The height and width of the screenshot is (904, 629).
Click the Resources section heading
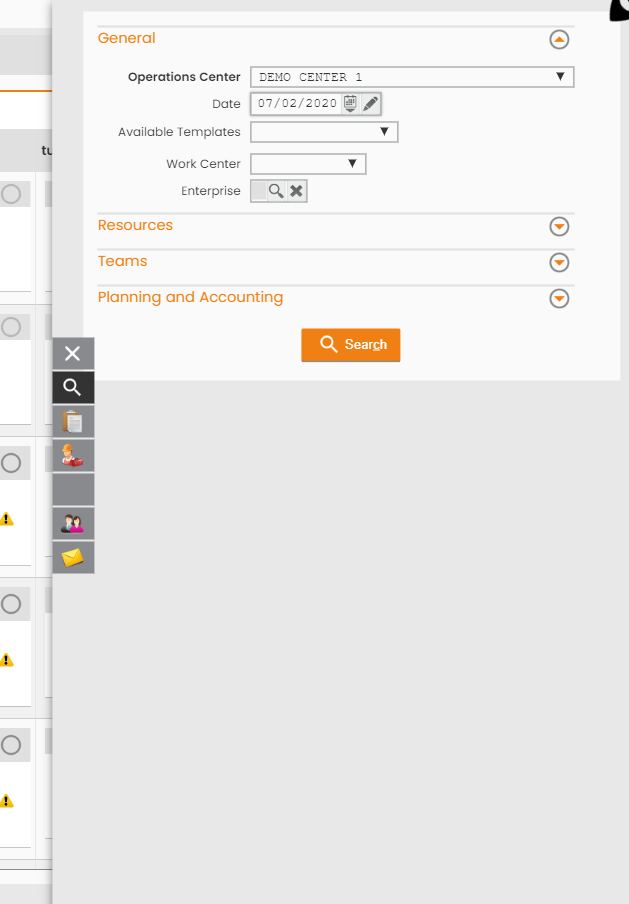(135, 225)
